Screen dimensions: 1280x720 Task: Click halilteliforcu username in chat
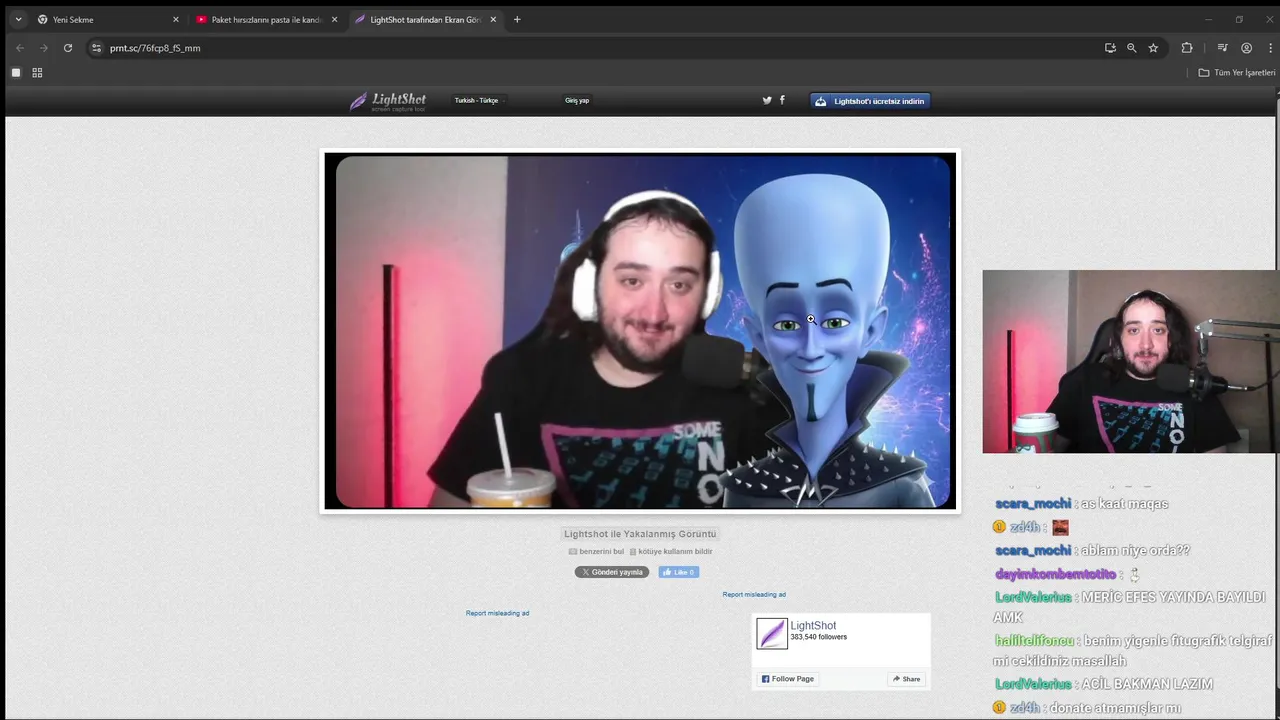point(1034,640)
